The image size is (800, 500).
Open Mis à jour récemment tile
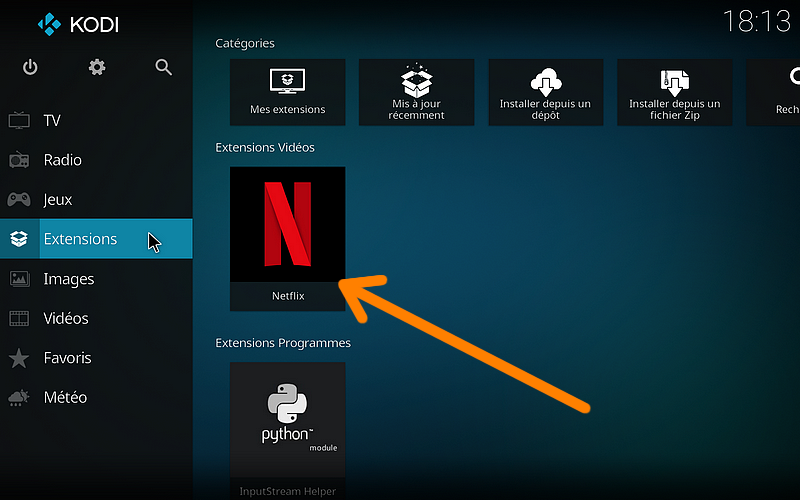coord(416,92)
